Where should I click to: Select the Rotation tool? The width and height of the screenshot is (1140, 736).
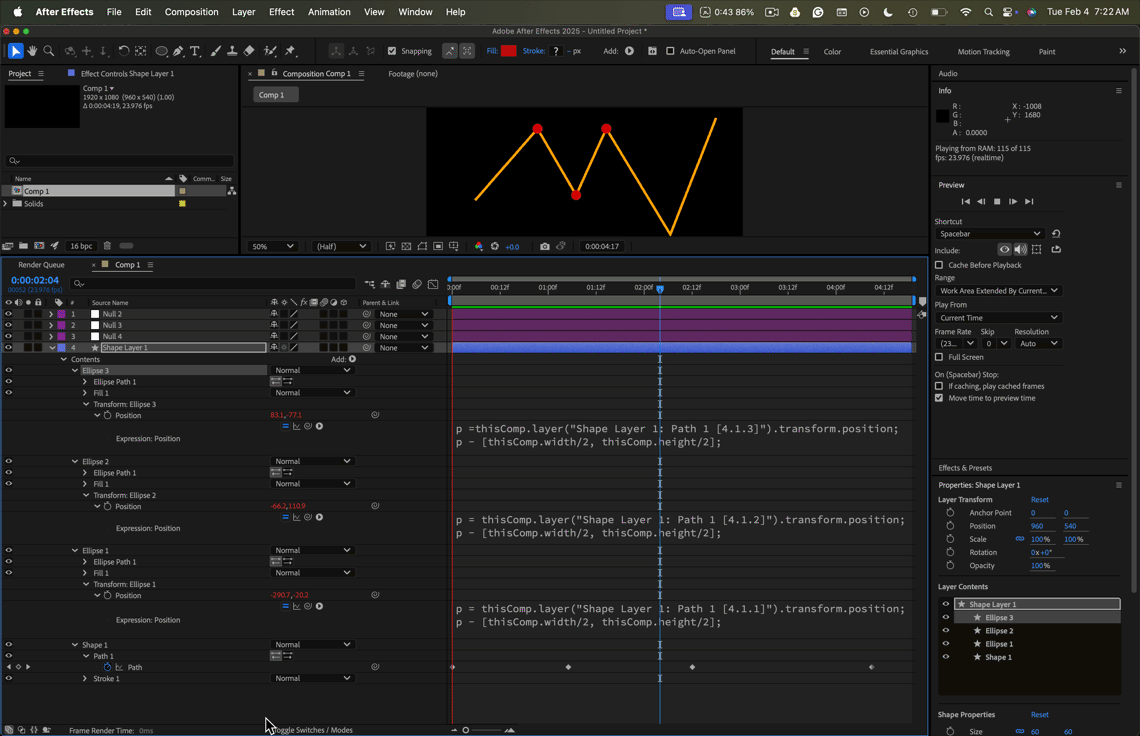[124, 51]
